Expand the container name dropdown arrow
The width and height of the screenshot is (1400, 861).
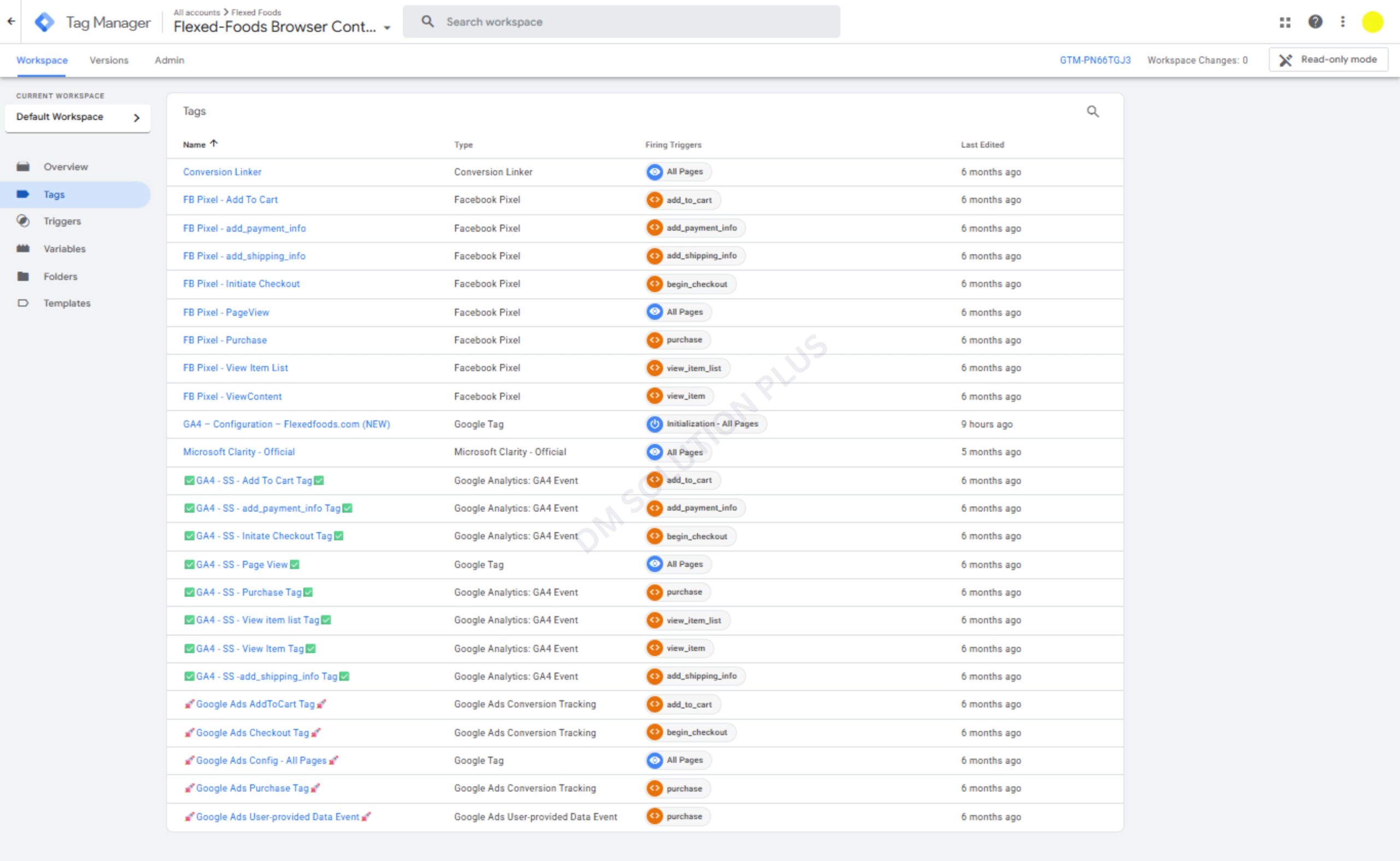pyautogui.click(x=387, y=27)
